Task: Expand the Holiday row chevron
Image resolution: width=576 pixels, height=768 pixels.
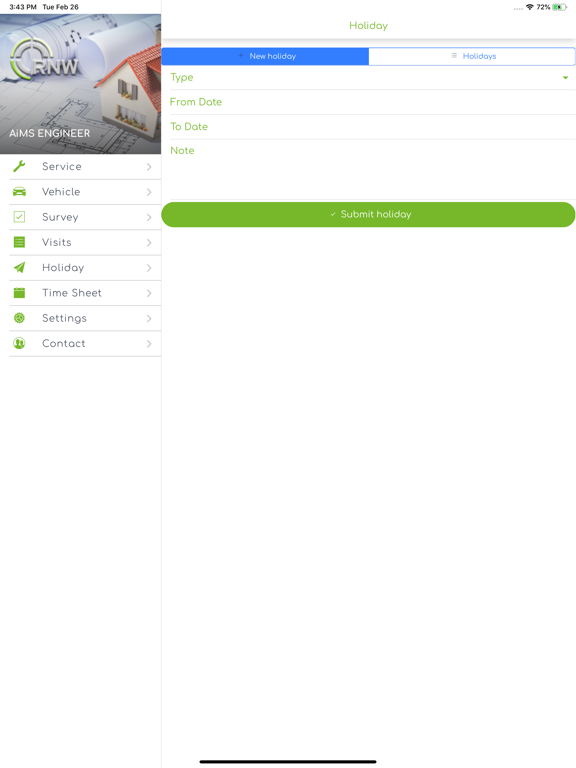Action: (x=149, y=268)
